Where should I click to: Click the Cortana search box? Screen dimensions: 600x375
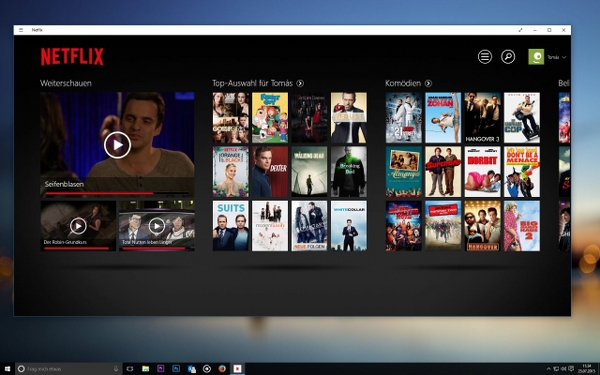[69, 368]
